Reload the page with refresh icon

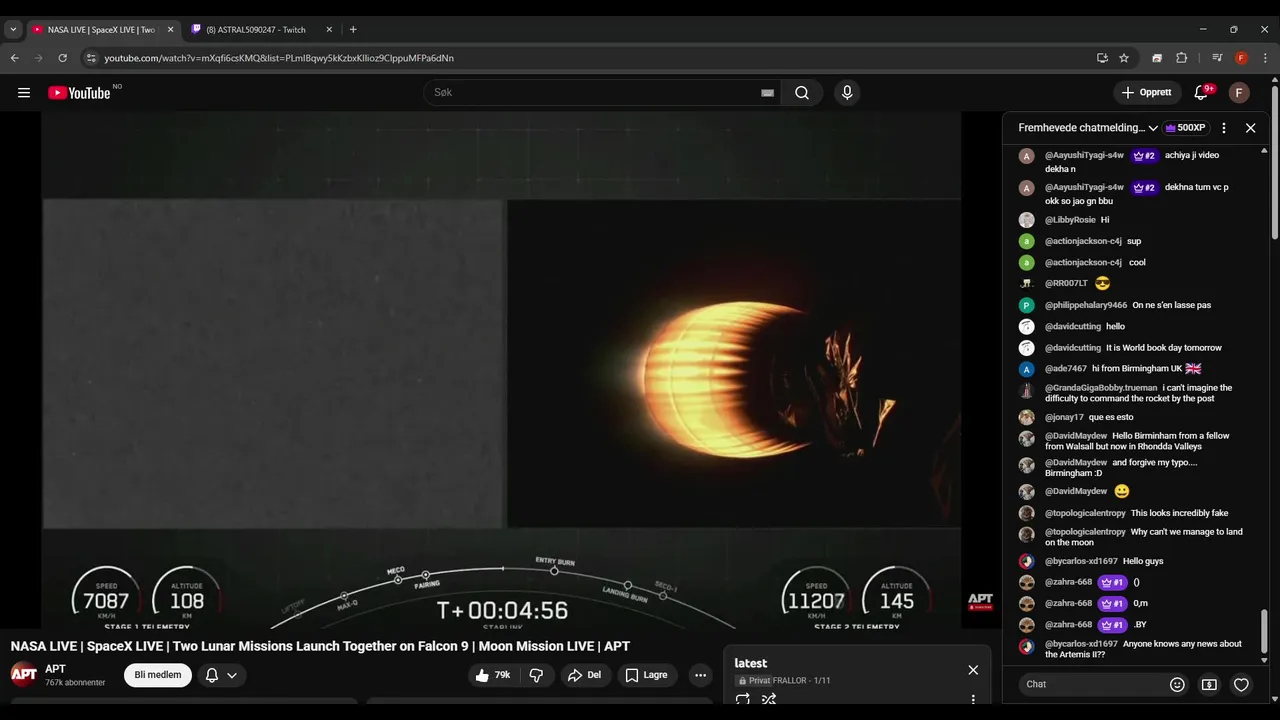click(x=62, y=58)
